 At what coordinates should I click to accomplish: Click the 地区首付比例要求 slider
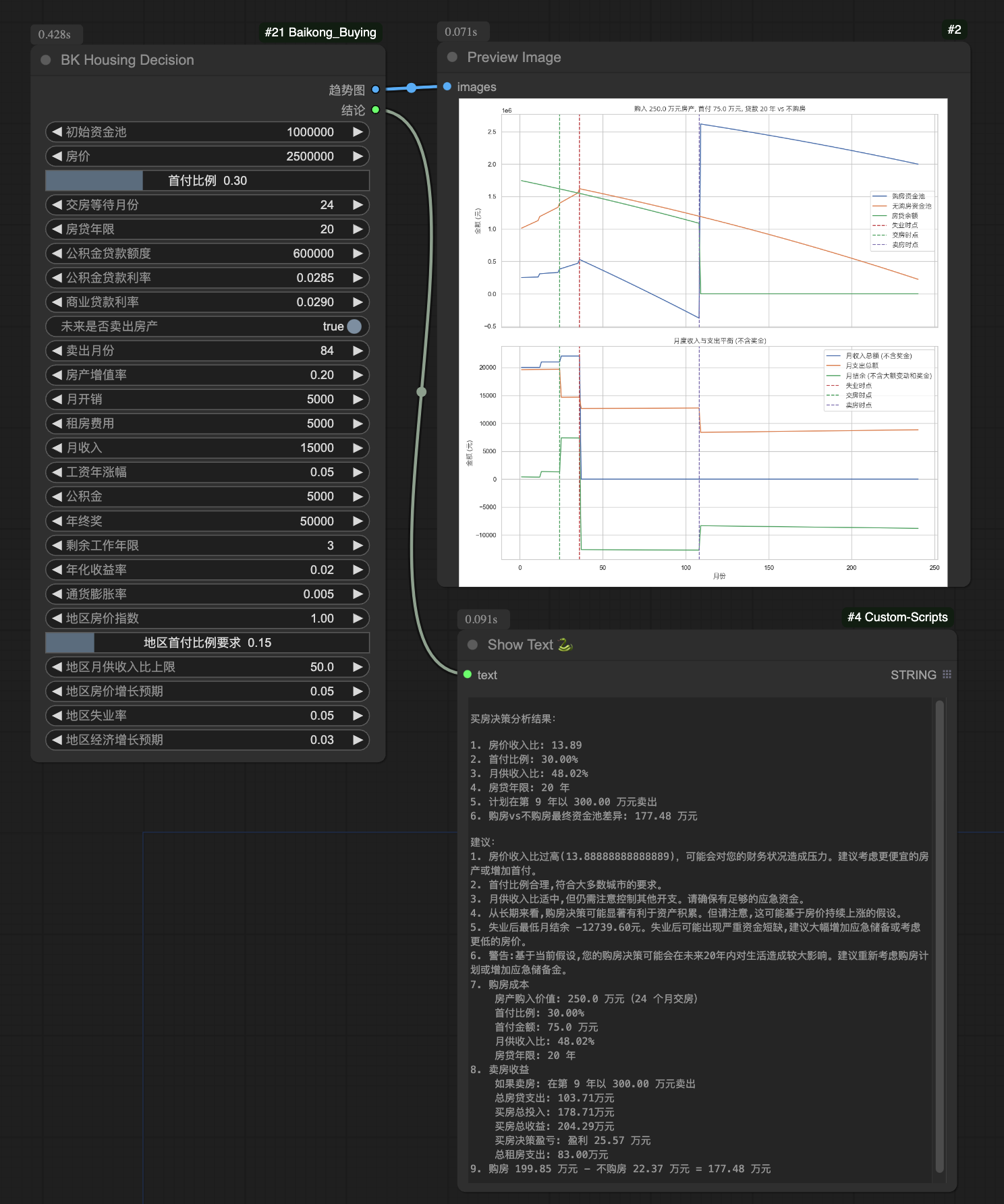[207, 643]
